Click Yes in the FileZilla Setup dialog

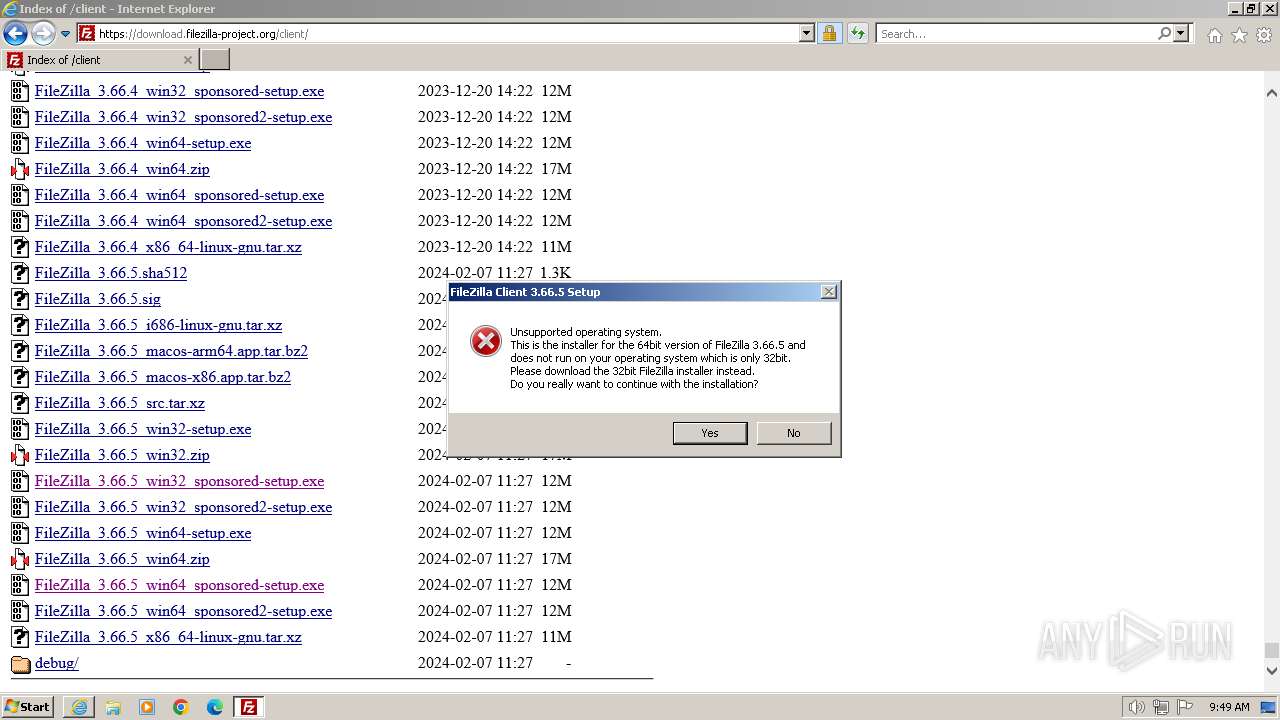(710, 433)
